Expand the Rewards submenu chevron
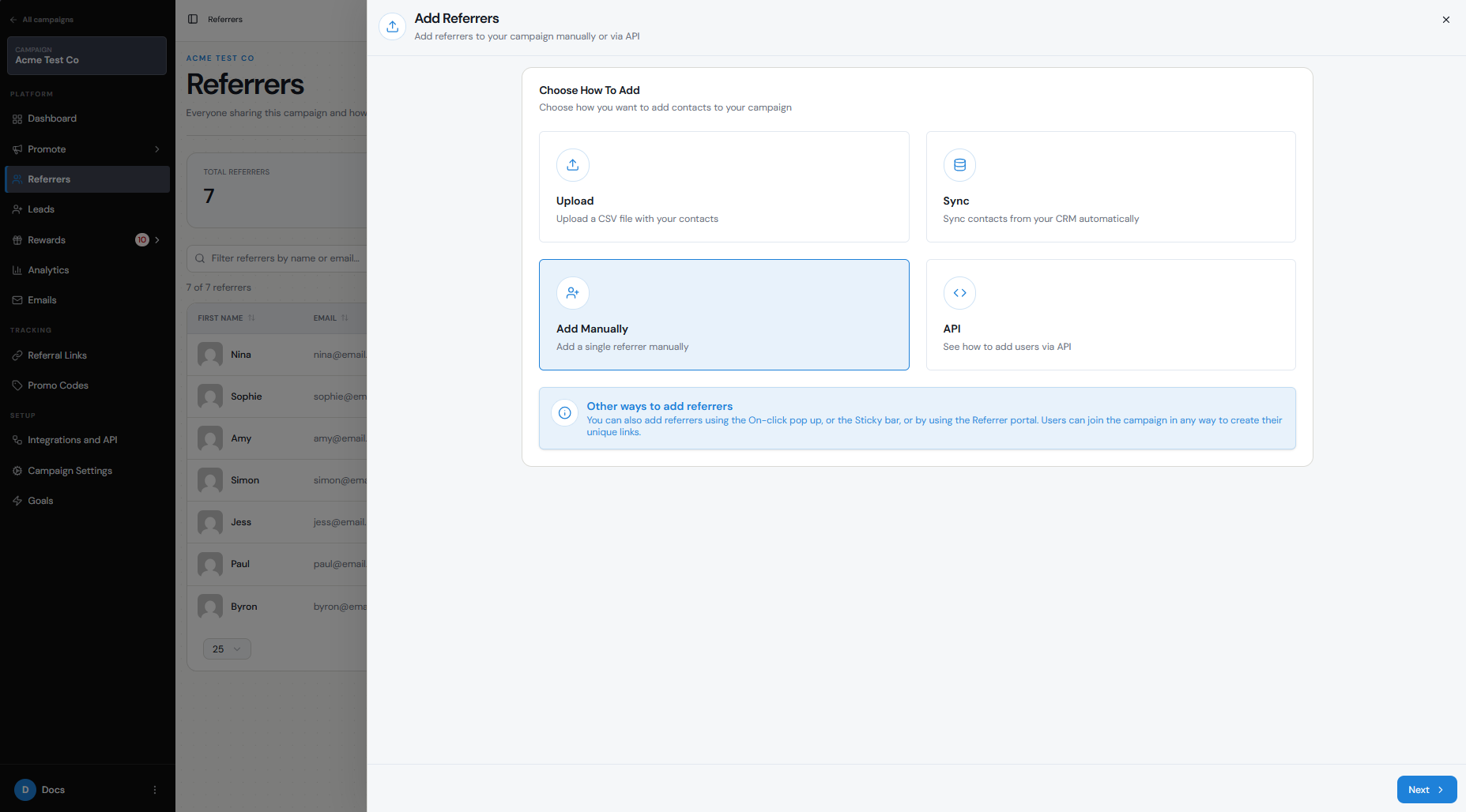This screenshot has width=1466, height=812. tap(157, 240)
